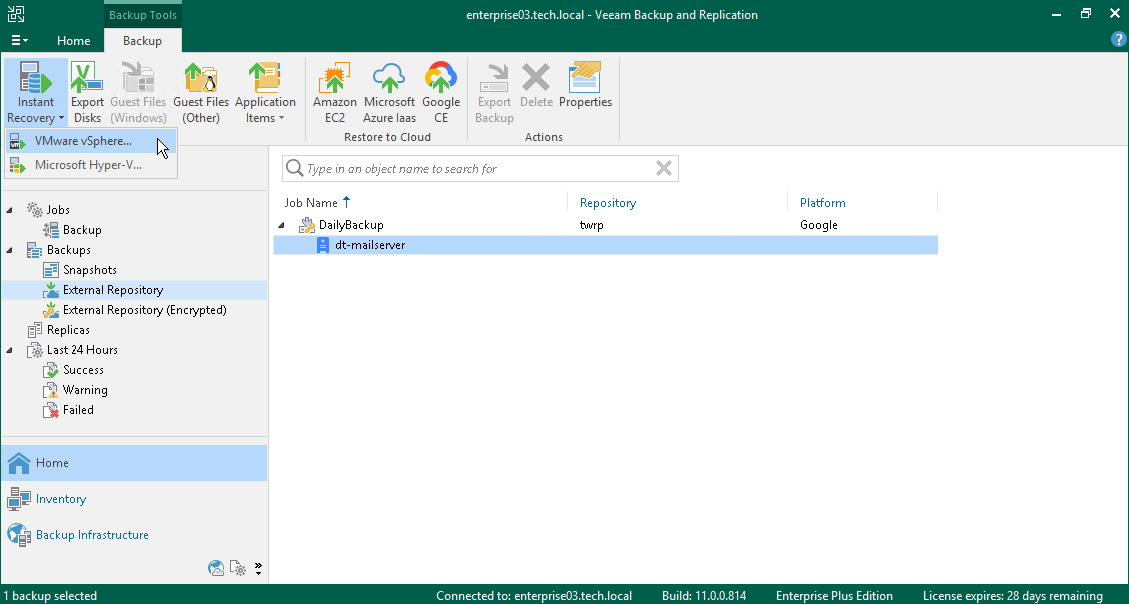
Task: Collapse the Backups node using its arrow
Action: click(10, 251)
